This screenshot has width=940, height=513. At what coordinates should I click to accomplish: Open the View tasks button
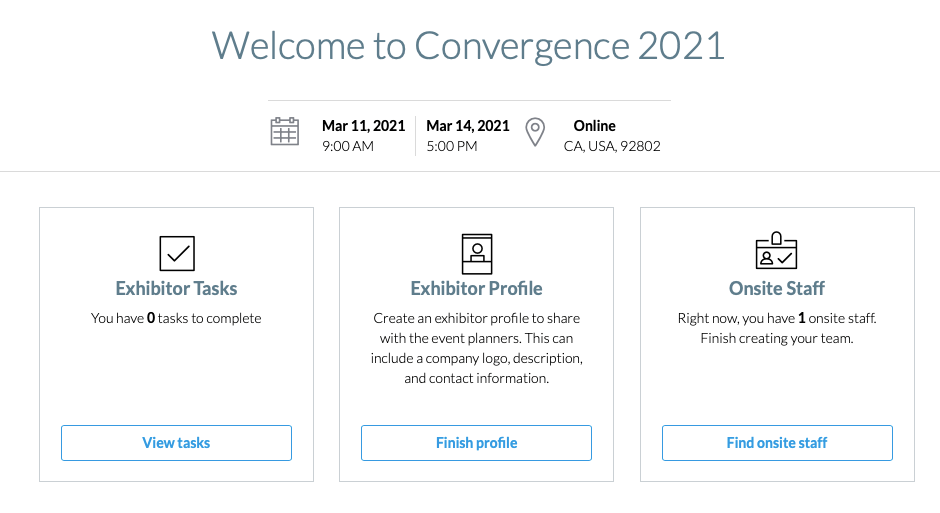[176, 443]
